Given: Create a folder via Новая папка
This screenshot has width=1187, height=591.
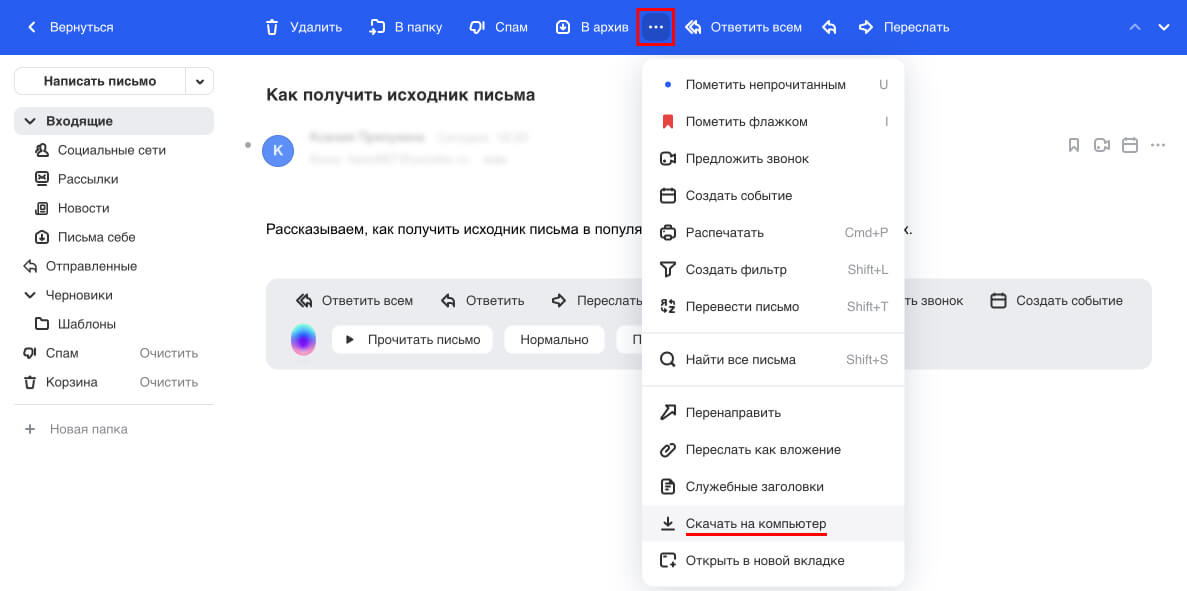Looking at the screenshot, I should 89,428.
